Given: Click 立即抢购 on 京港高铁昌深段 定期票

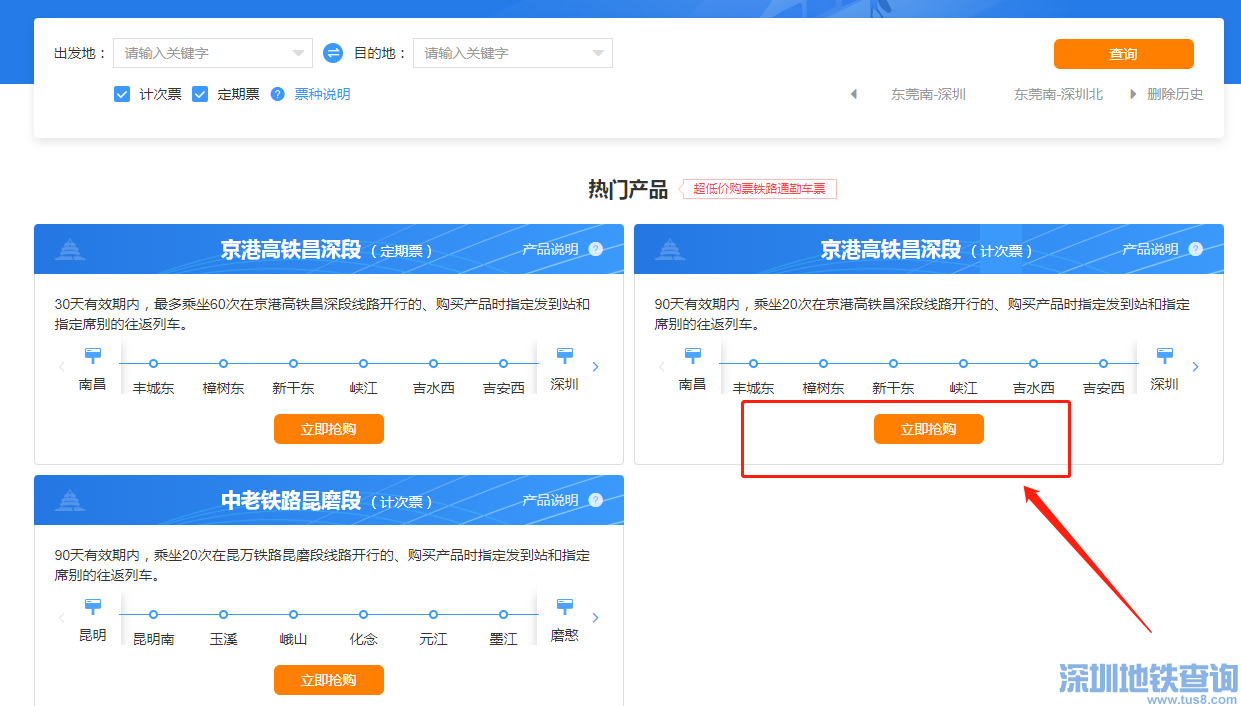Looking at the screenshot, I should pos(329,430).
